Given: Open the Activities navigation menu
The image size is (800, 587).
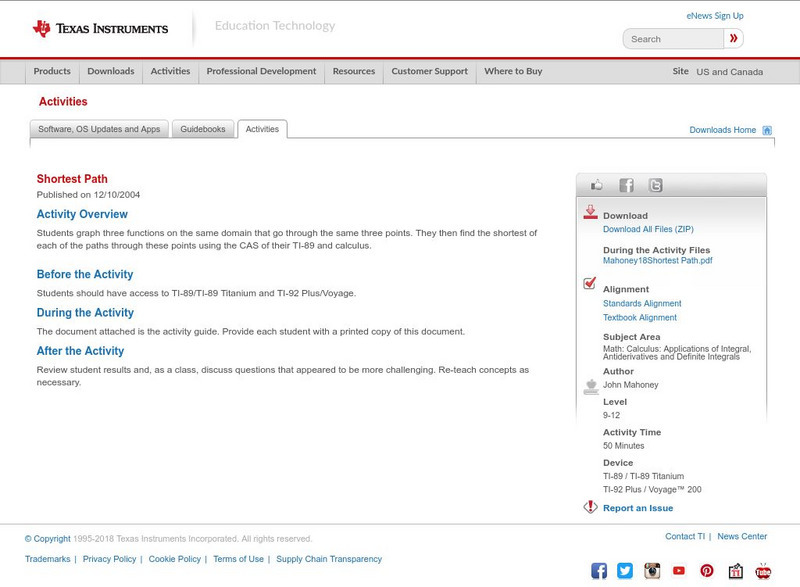Looking at the screenshot, I should (170, 71).
